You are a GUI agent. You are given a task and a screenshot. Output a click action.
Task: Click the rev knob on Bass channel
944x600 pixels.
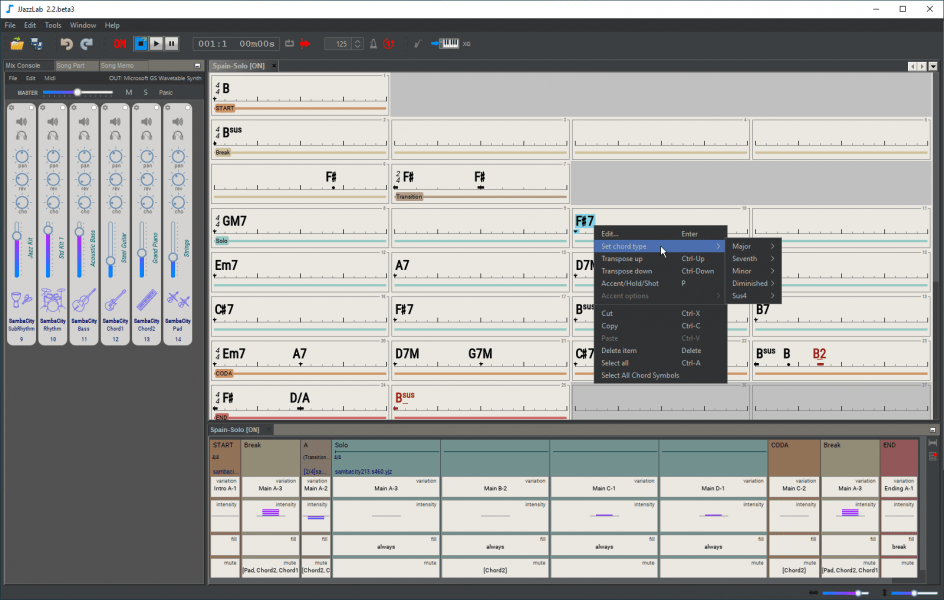click(x=84, y=179)
